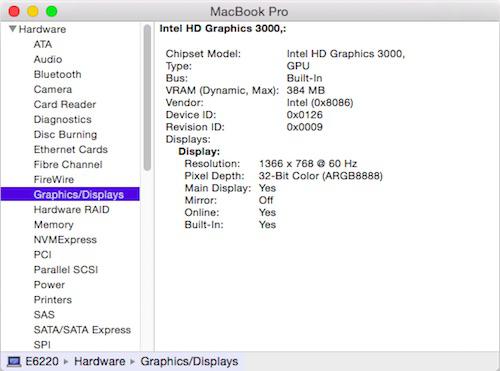Select Diagnostics in the sidebar
This screenshot has width=500, height=371.
click(x=62, y=119)
